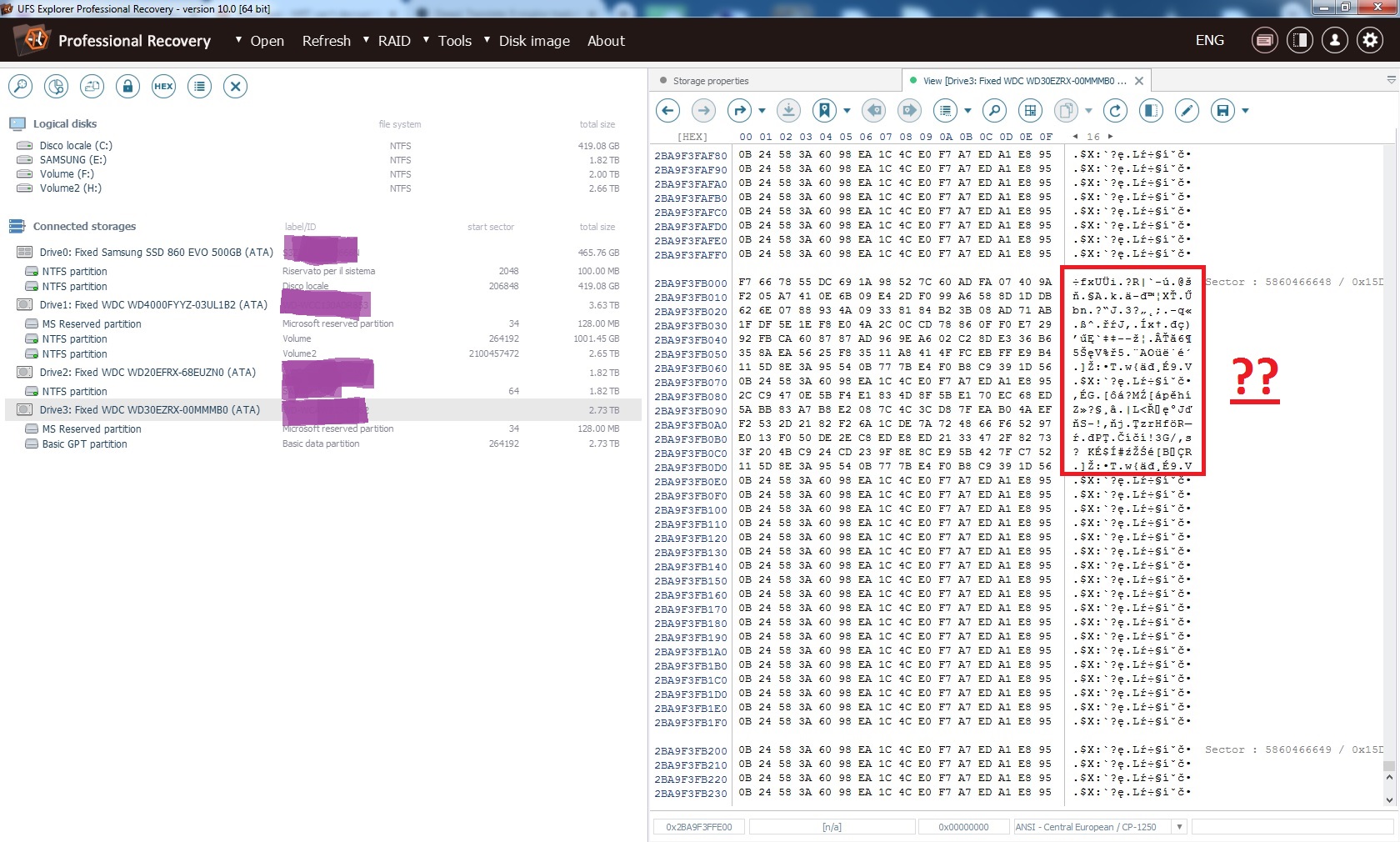Click the forward arrow in the hex viewer toolbar
The image size is (1400, 842).
click(x=704, y=110)
